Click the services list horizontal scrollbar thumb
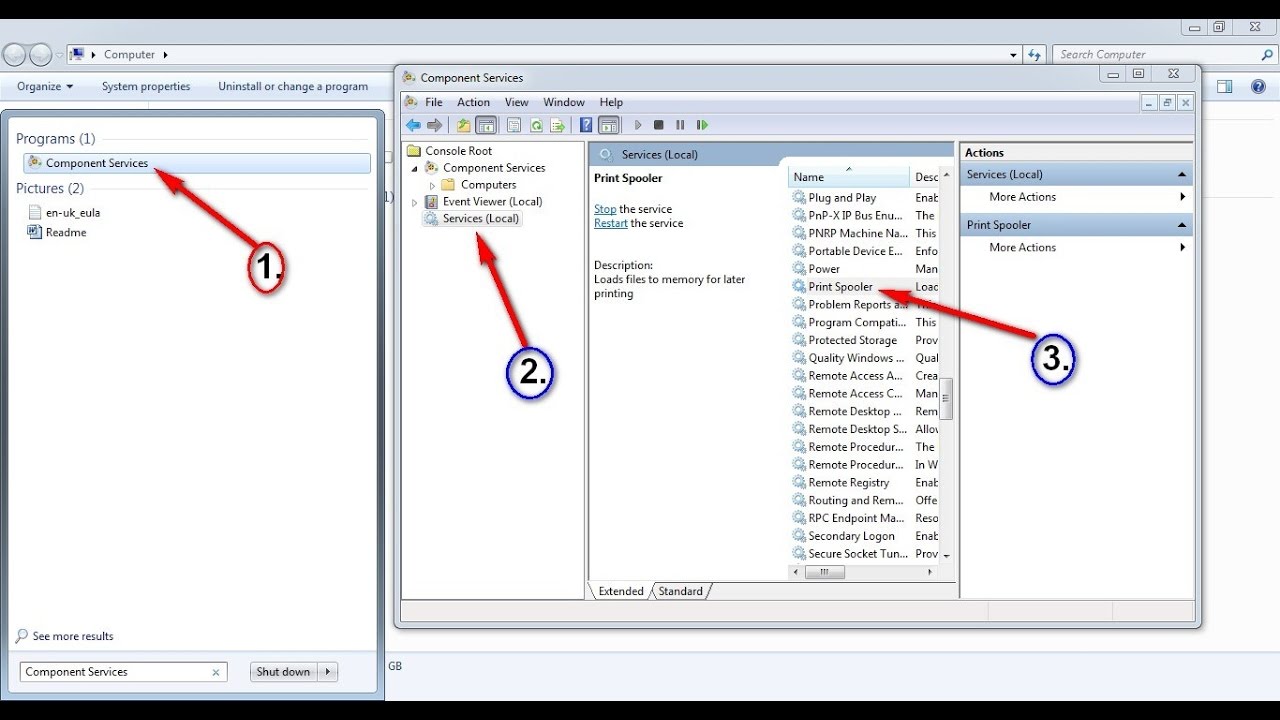 (824, 572)
